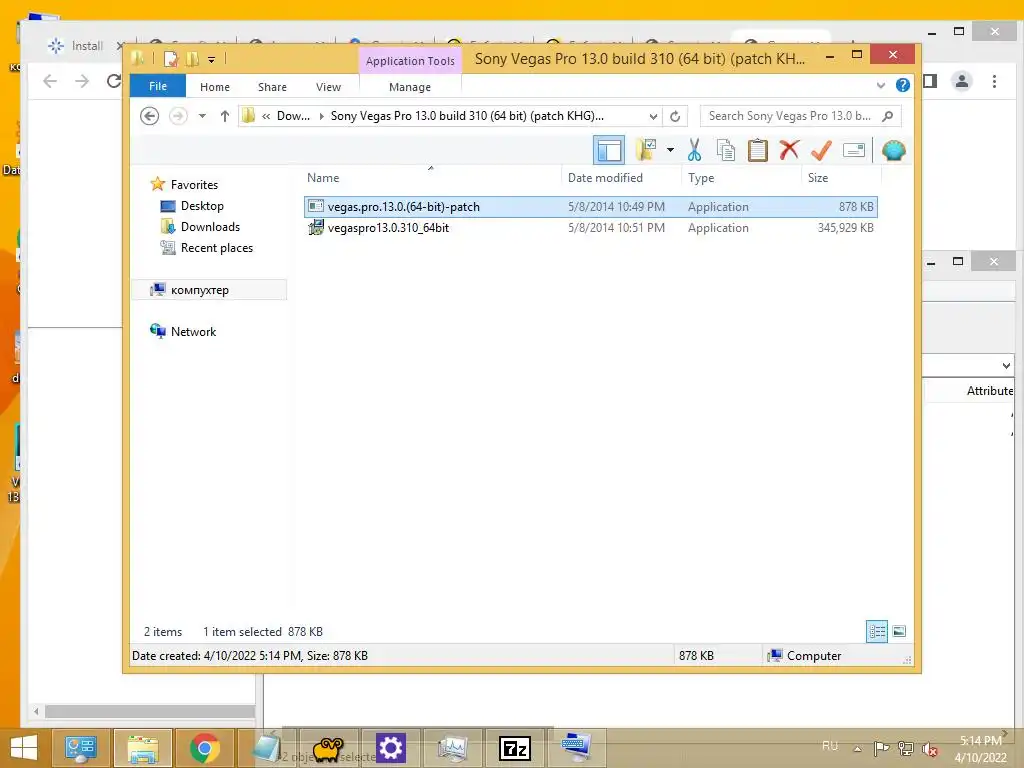Viewport: 1024px width, 768px height.
Task: Open the dropdown chevron in right background window
Action: 1006,366
